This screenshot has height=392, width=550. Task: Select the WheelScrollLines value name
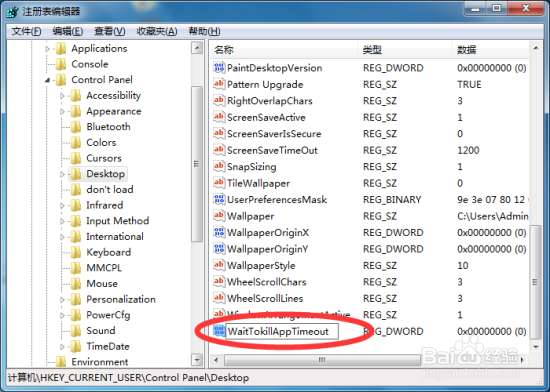[x=265, y=298]
